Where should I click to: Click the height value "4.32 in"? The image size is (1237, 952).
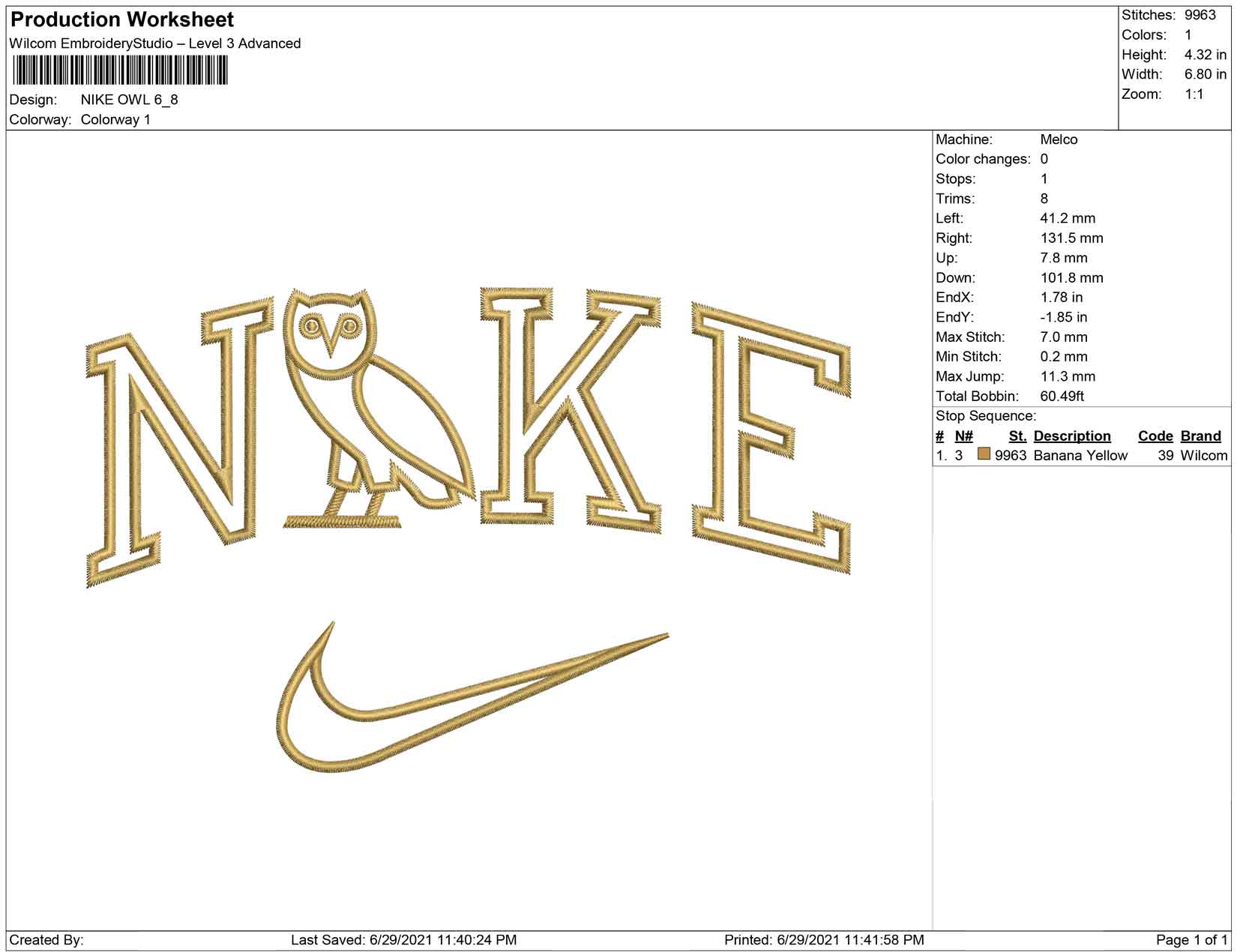pyautogui.click(x=1206, y=55)
